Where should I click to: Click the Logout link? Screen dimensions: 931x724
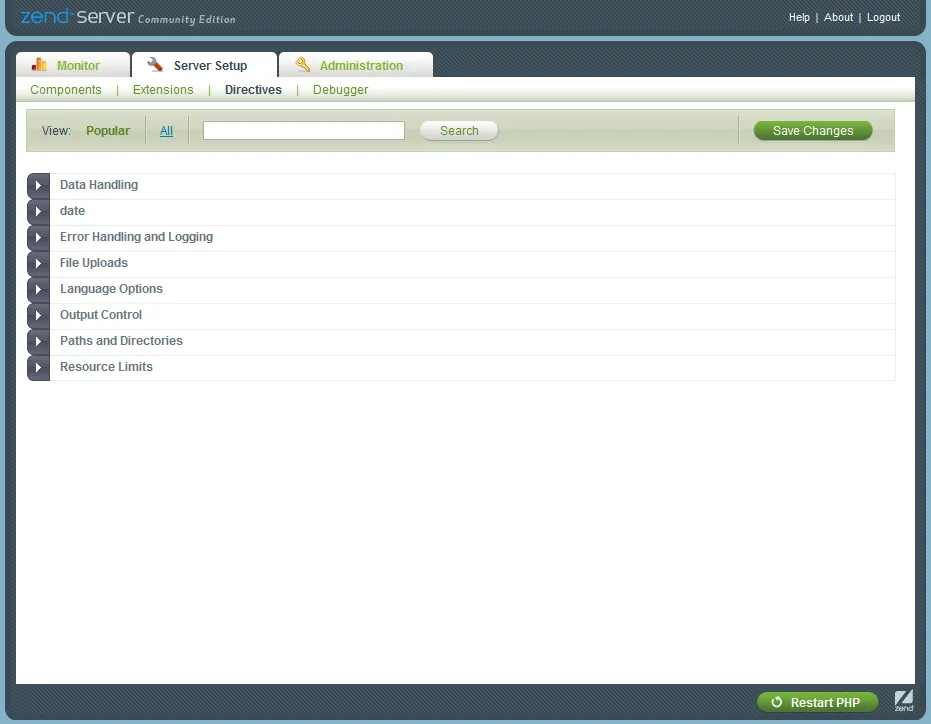point(884,17)
